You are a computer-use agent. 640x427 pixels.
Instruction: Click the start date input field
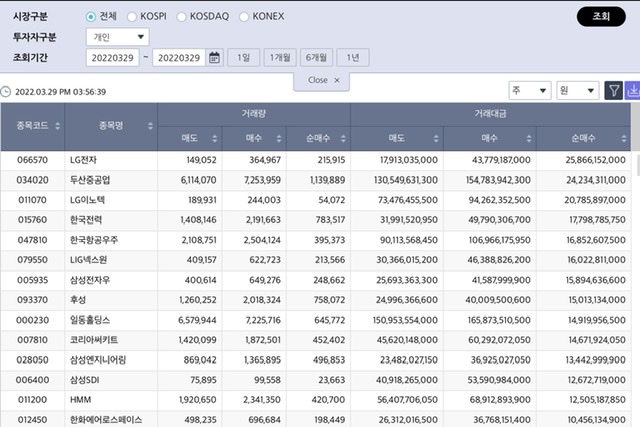pos(112,58)
